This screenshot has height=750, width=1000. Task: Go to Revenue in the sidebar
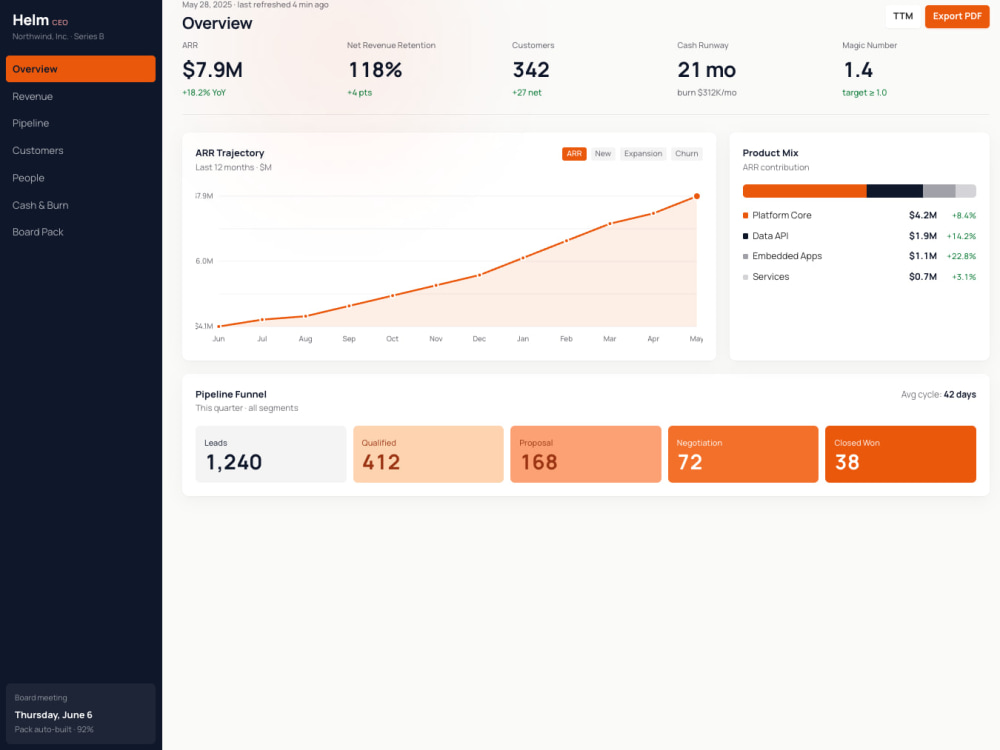click(80, 96)
